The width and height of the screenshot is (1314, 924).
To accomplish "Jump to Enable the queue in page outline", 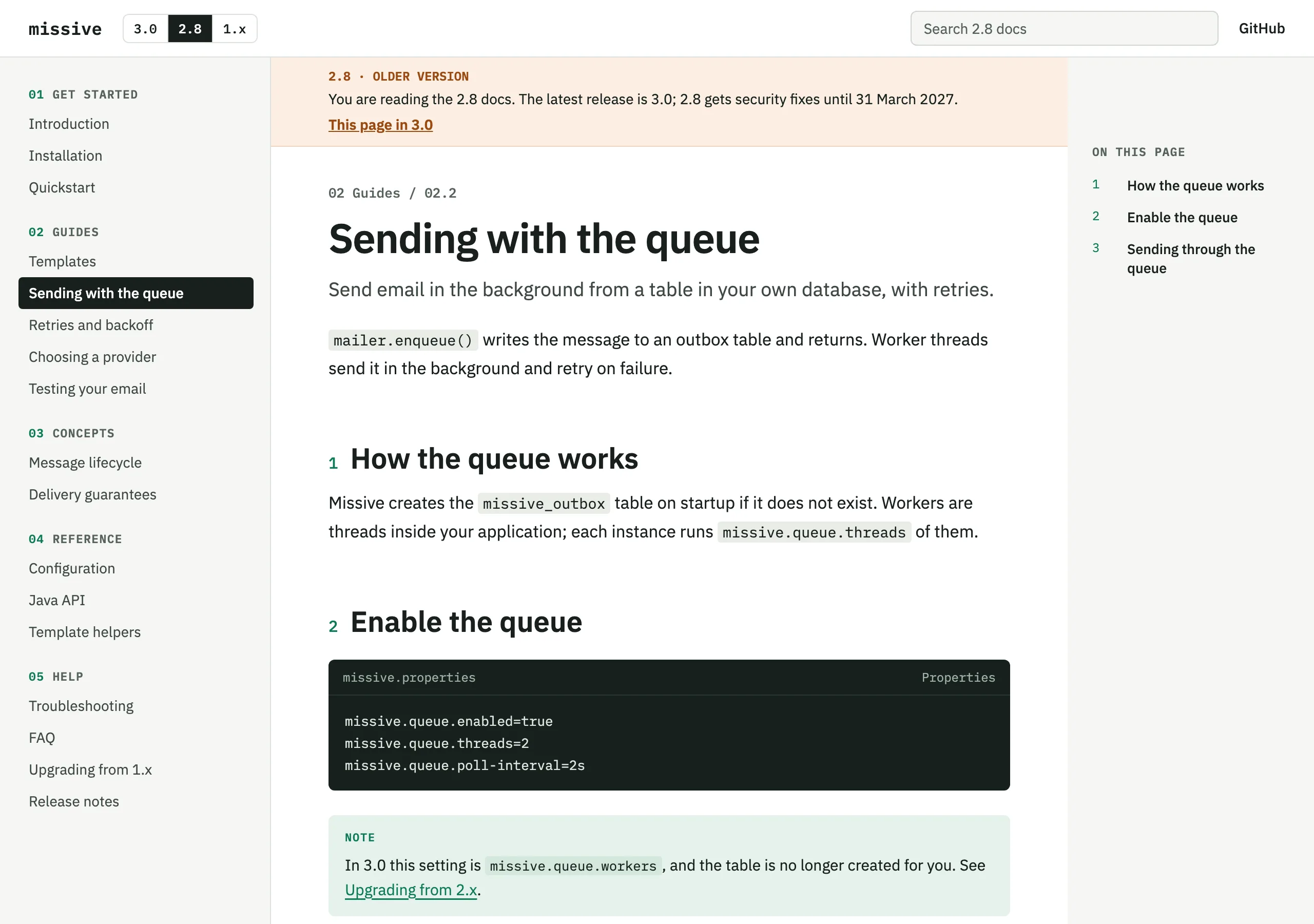I will 1182,218.
